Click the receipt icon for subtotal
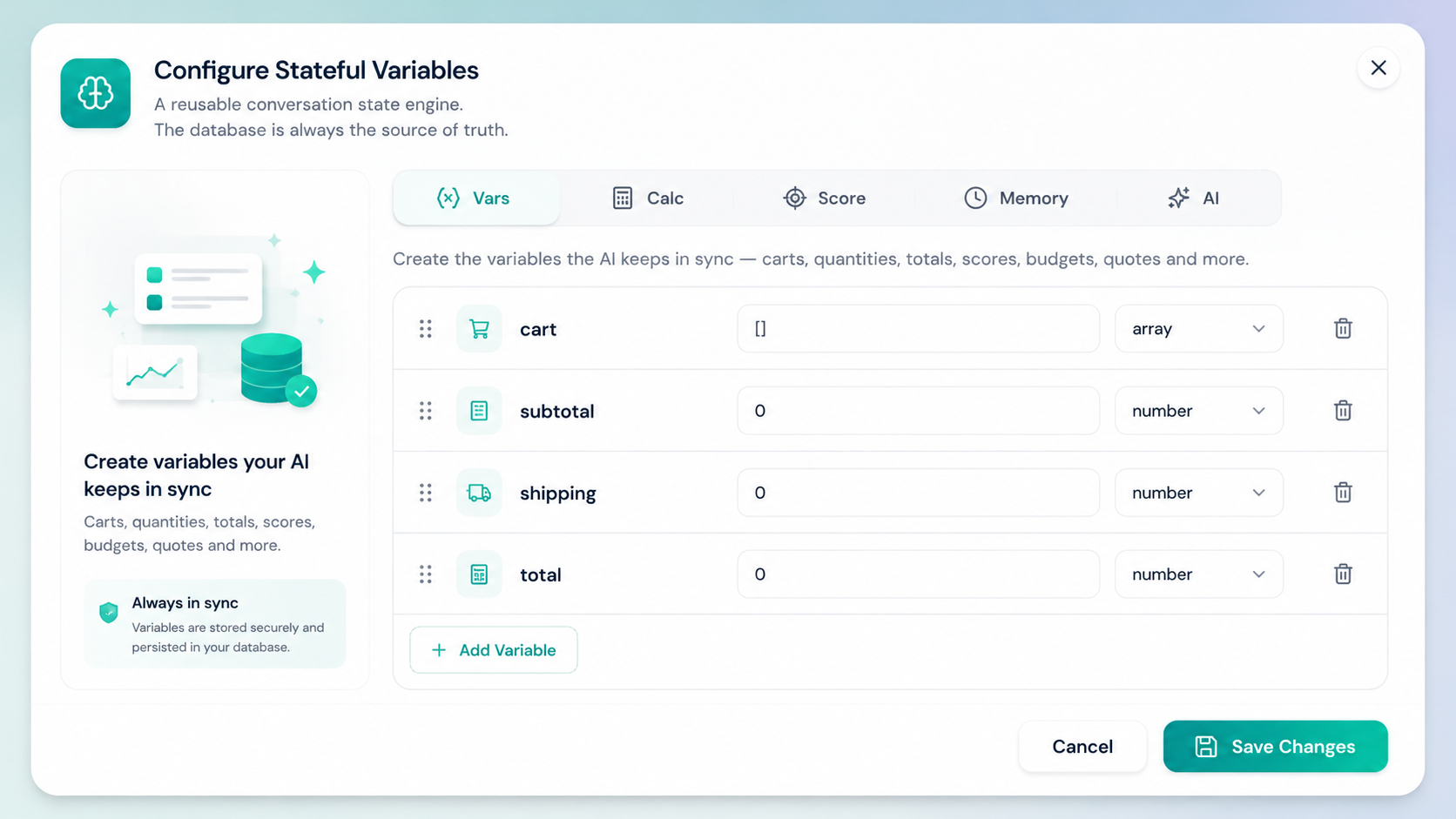This screenshot has height=819, width=1456. pos(479,411)
